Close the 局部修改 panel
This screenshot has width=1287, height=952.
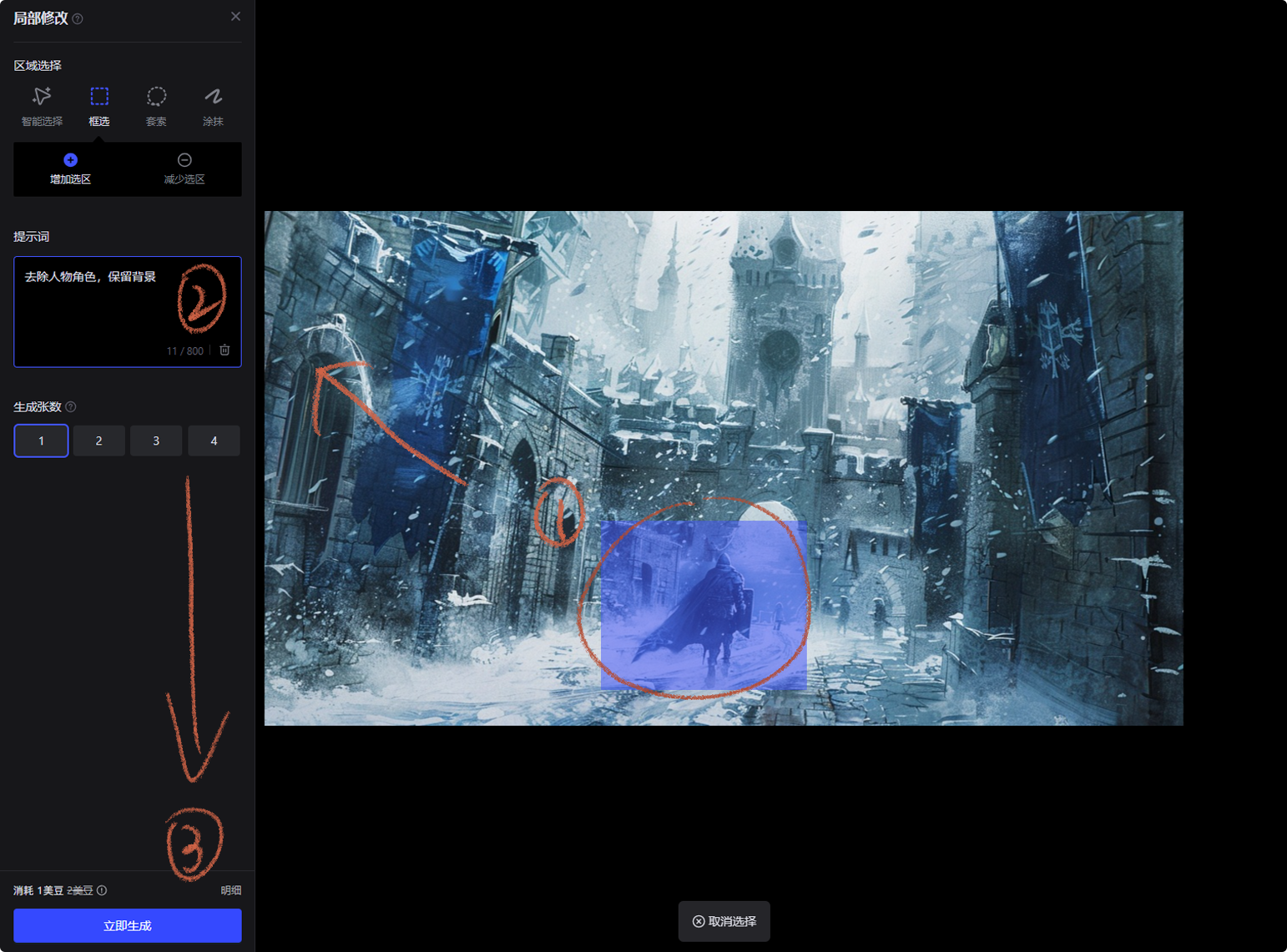(235, 17)
